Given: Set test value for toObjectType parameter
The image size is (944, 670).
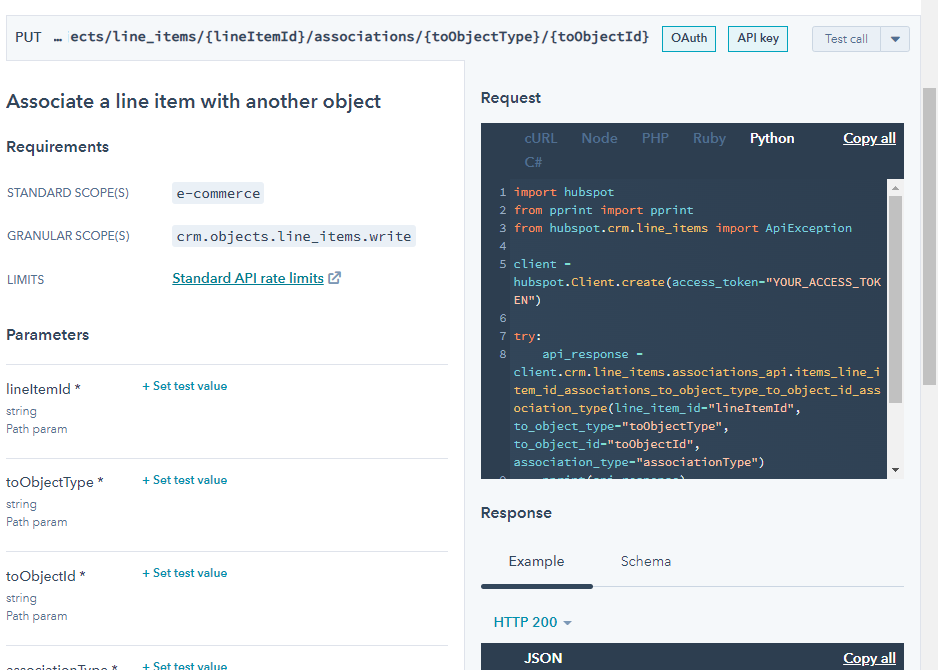Looking at the screenshot, I should coord(184,479).
